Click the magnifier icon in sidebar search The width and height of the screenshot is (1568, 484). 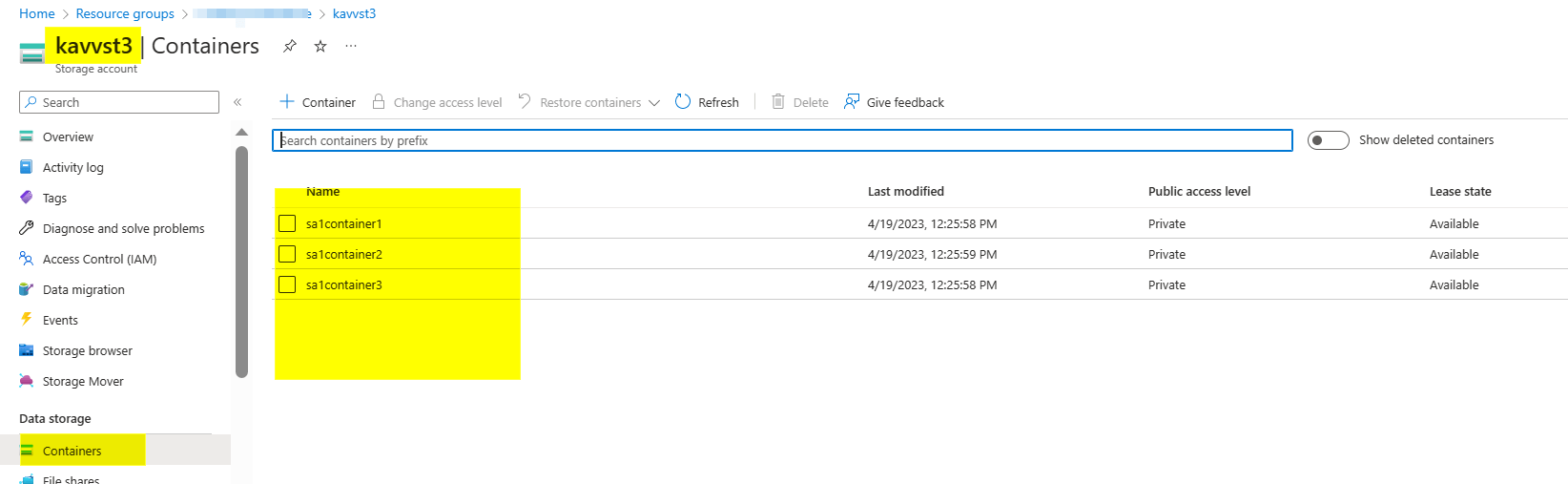pyautogui.click(x=31, y=102)
